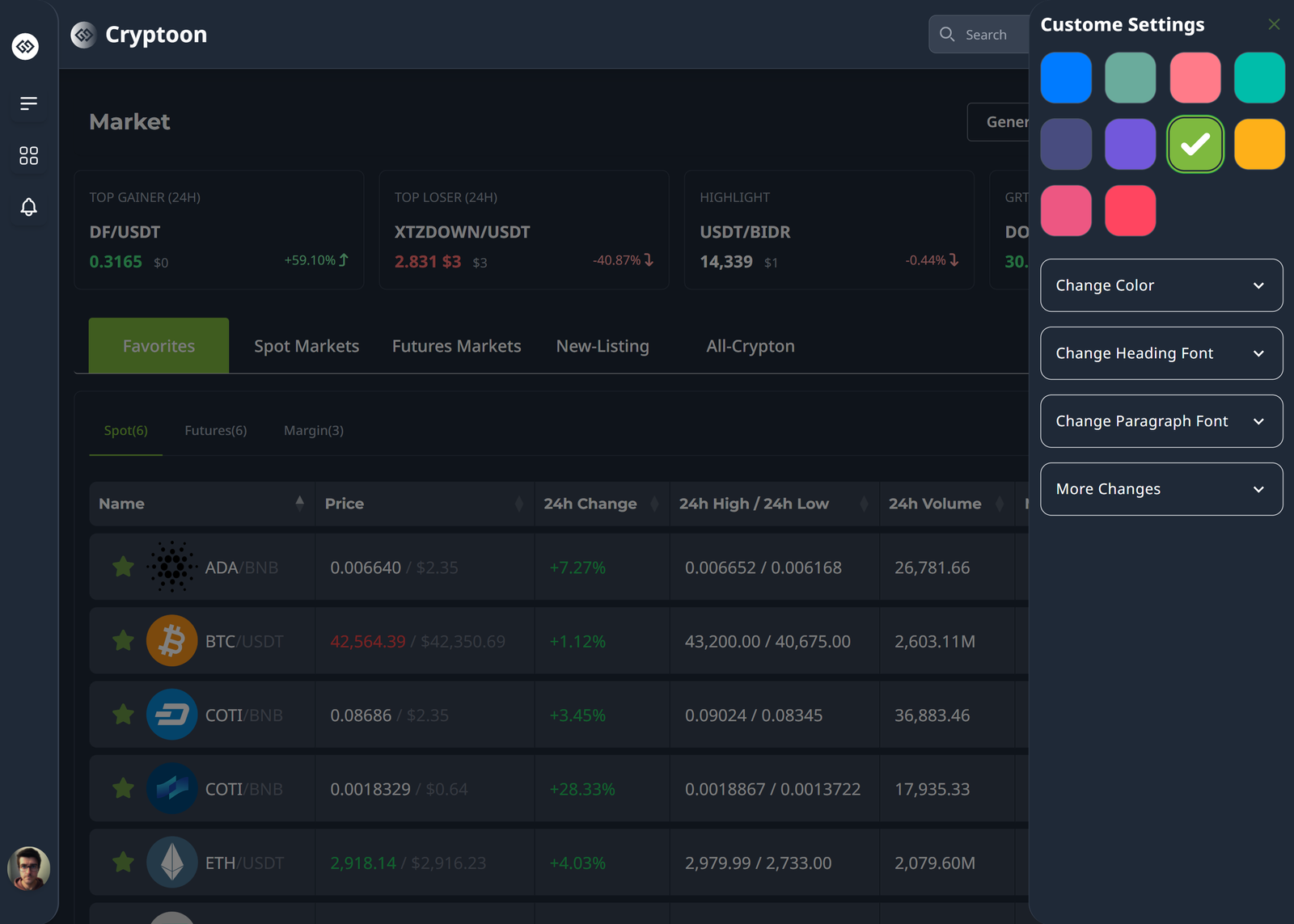Open the dashboard grid icon in sidebar
Image resolution: width=1294 pixels, height=924 pixels.
28,155
